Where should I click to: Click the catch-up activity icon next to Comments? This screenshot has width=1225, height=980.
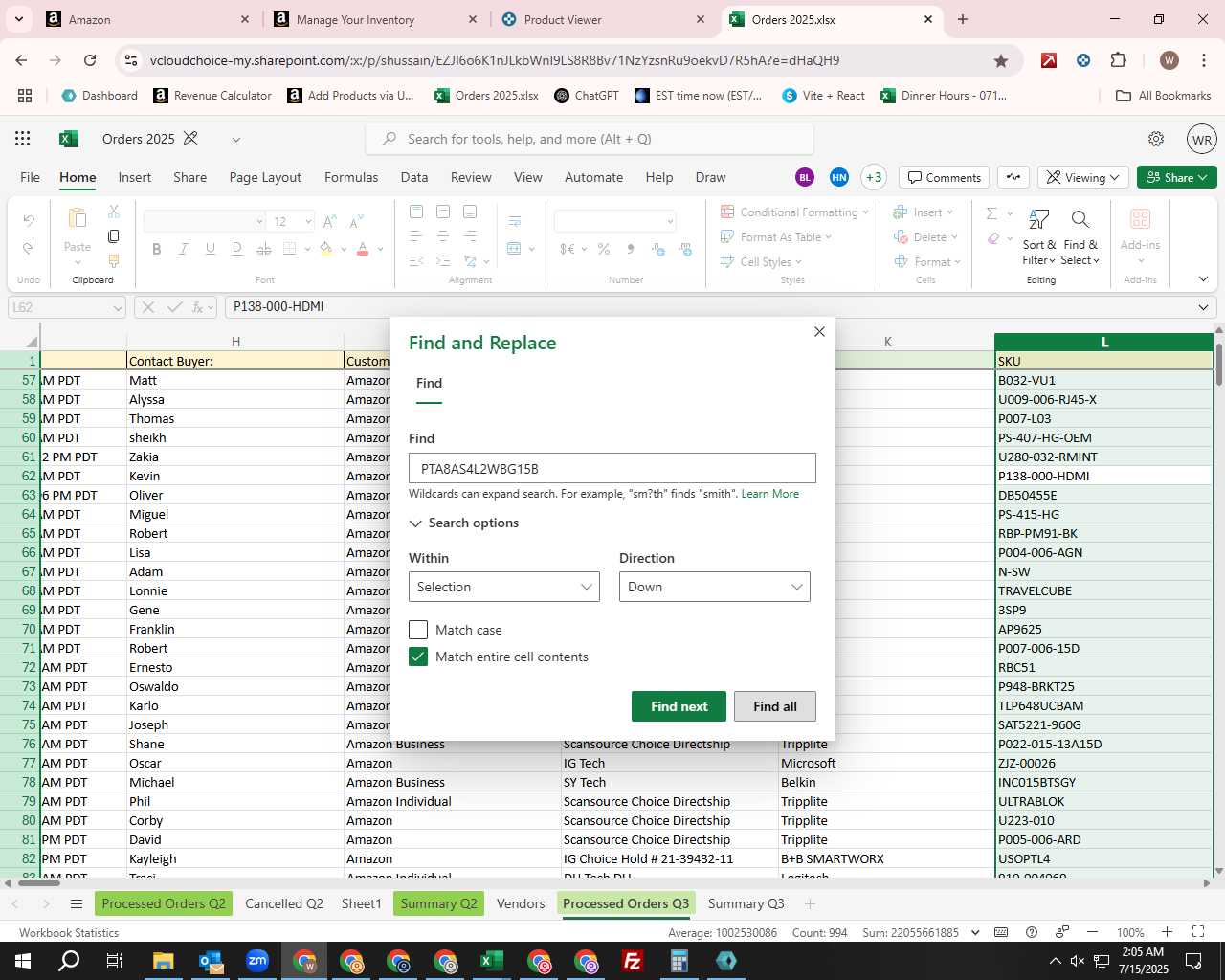click(1013, 177)
